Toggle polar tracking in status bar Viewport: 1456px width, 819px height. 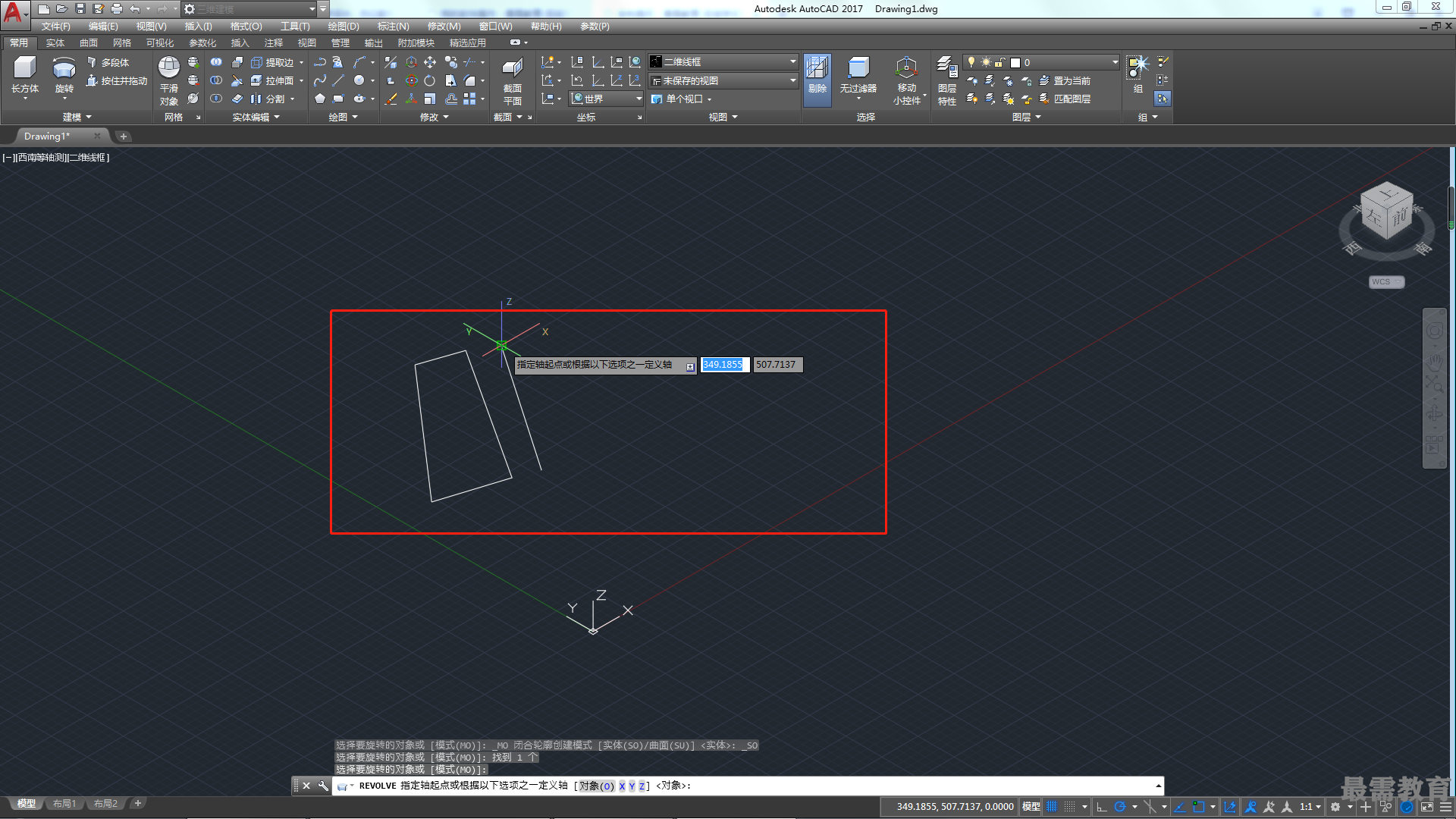1119,806
